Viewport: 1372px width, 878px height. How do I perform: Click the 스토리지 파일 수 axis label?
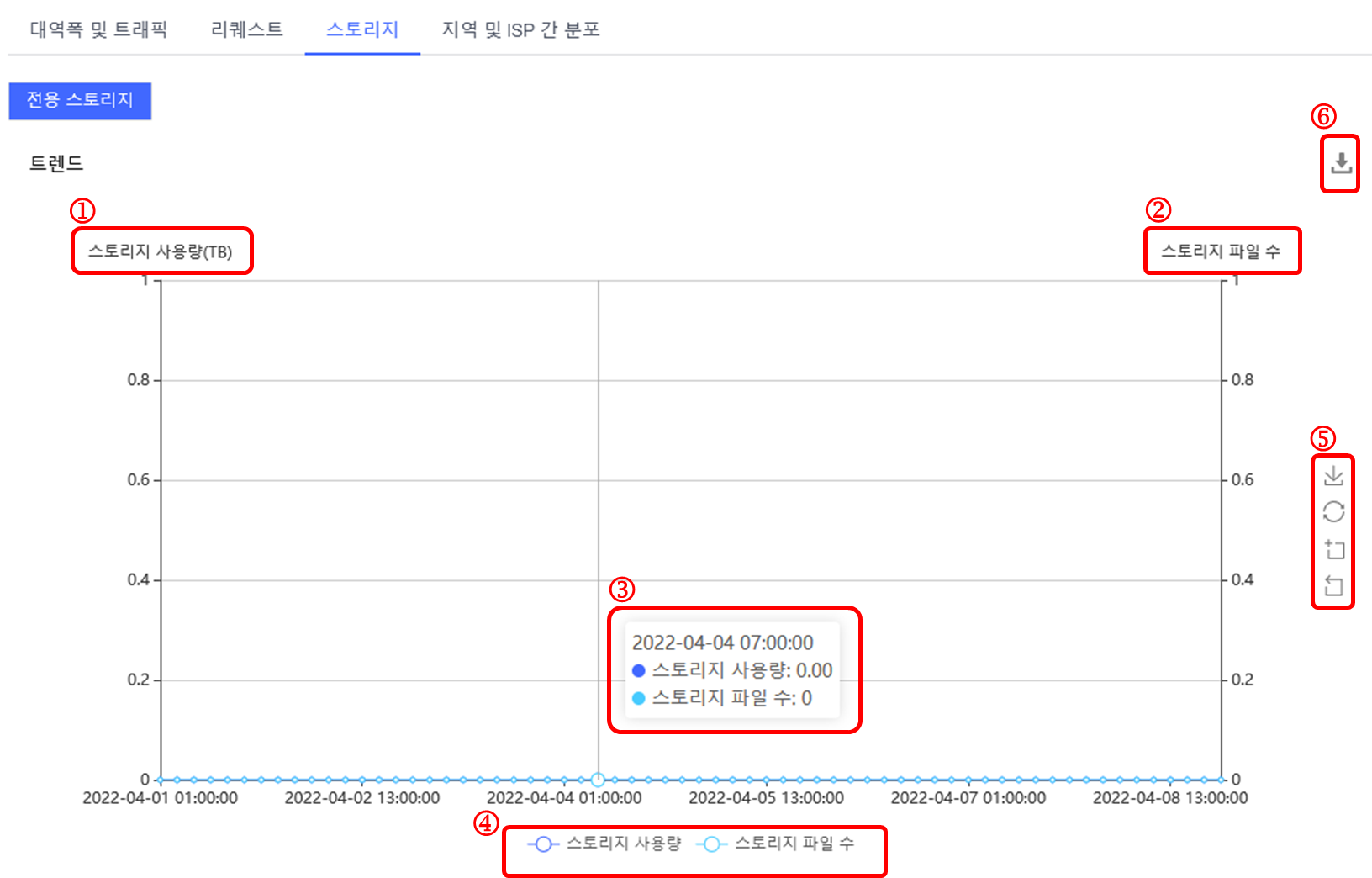(x=1222, y=251)
